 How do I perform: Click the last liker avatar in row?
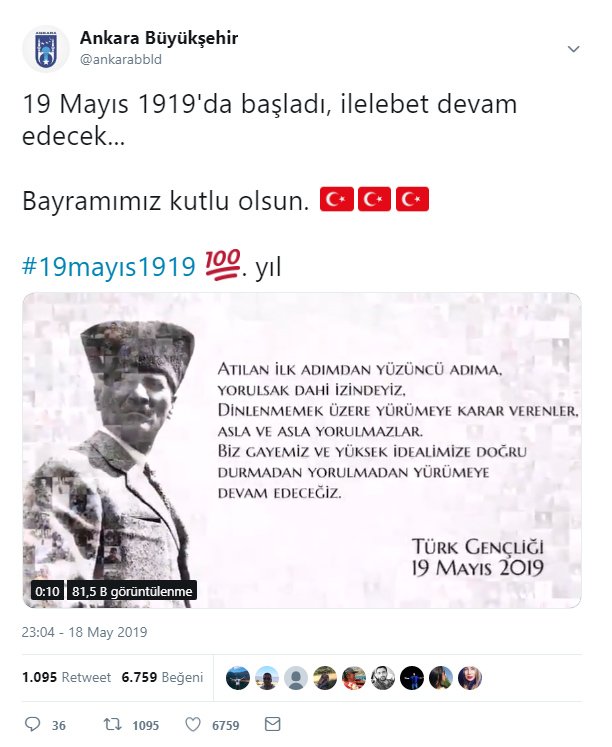coord(470,678)
